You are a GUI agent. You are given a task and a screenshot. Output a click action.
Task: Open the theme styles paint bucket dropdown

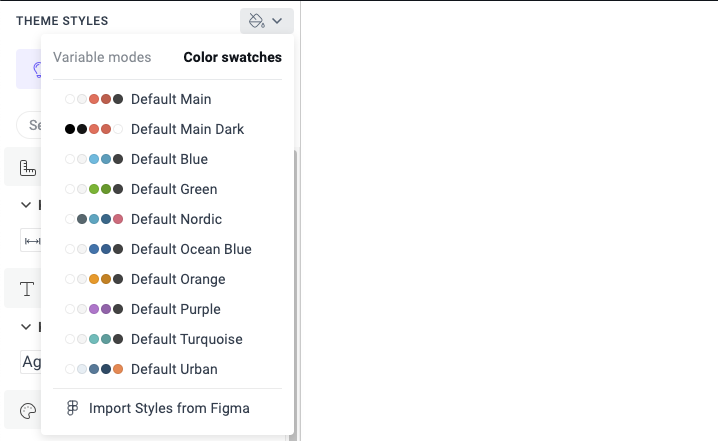pos(266,21)
